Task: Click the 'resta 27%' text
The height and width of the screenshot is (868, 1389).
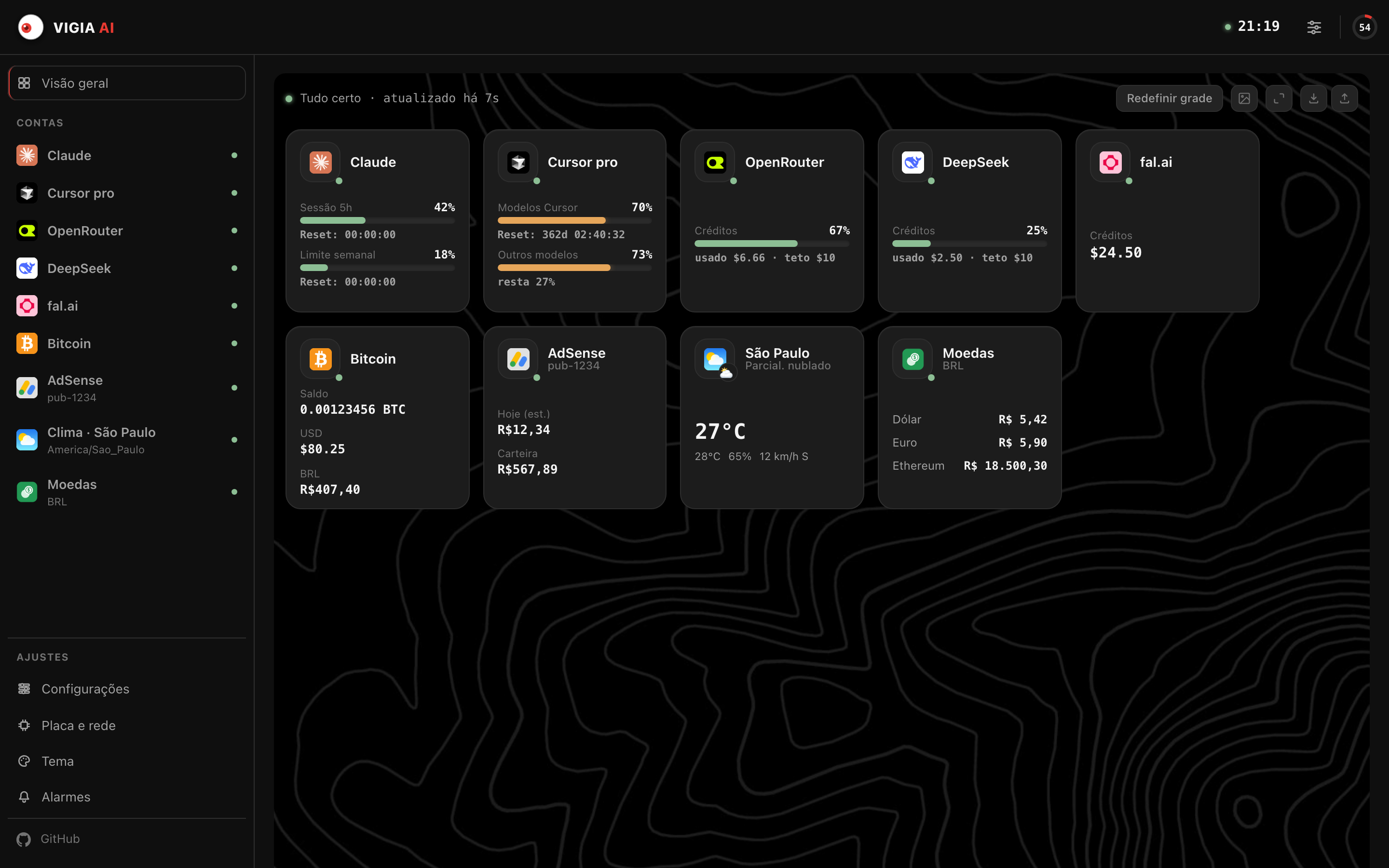Action: coord(526,282)
